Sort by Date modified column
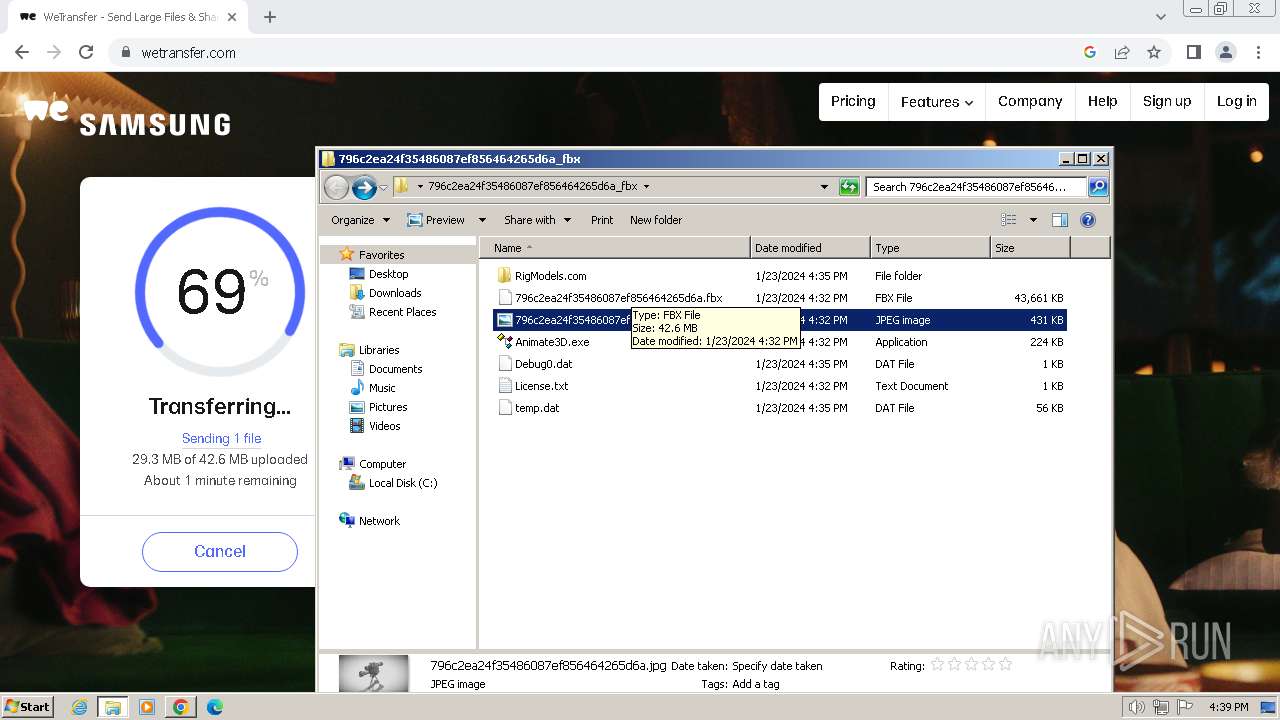1280x720 pixels. click(x=810, y=248)
